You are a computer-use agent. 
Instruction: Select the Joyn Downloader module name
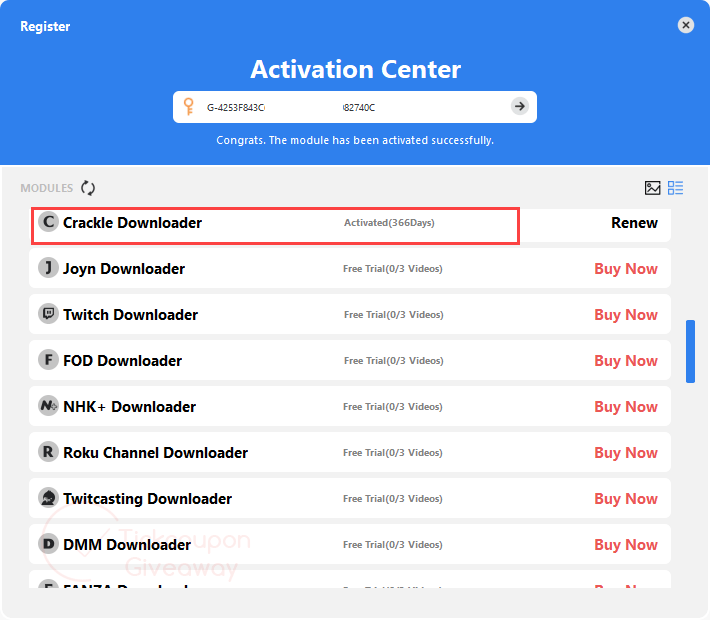point(124,269)
